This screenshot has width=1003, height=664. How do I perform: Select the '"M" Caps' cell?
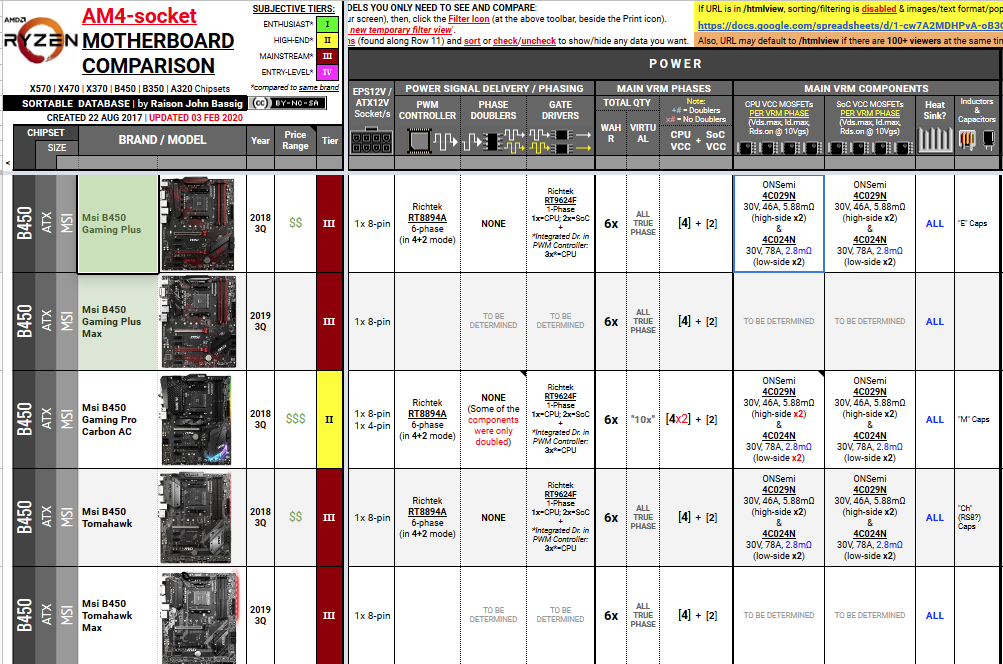(x=977, y=420)
